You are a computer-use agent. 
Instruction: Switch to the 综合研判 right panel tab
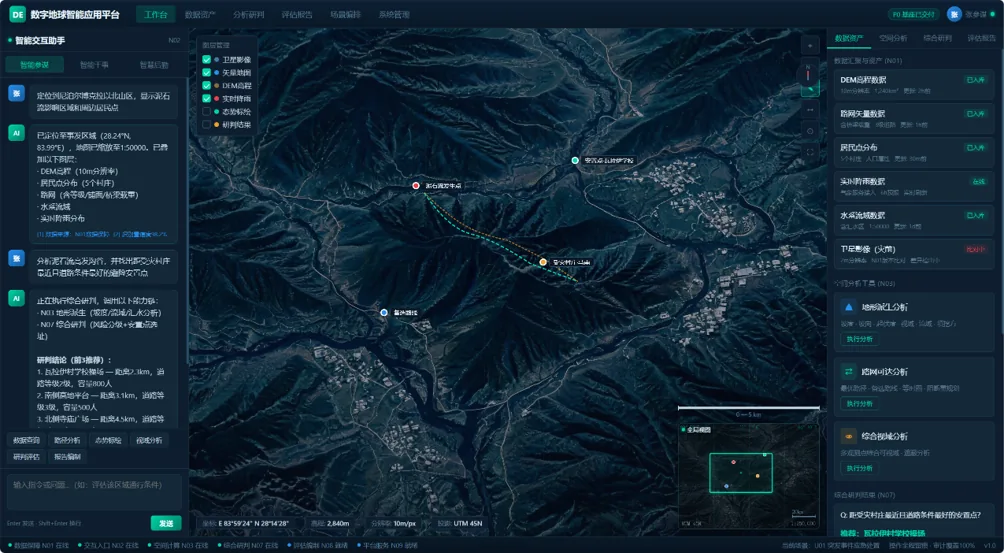(x=937, y=38)
